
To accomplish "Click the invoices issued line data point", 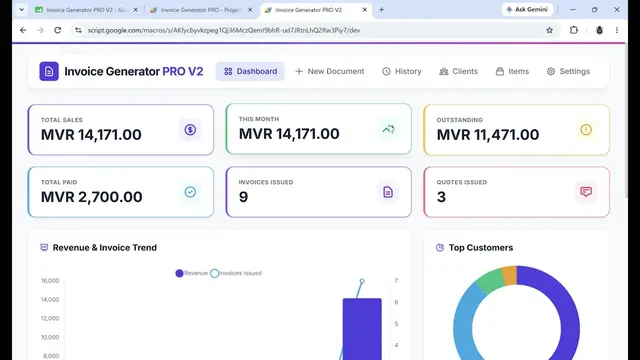I will [362, 281].
